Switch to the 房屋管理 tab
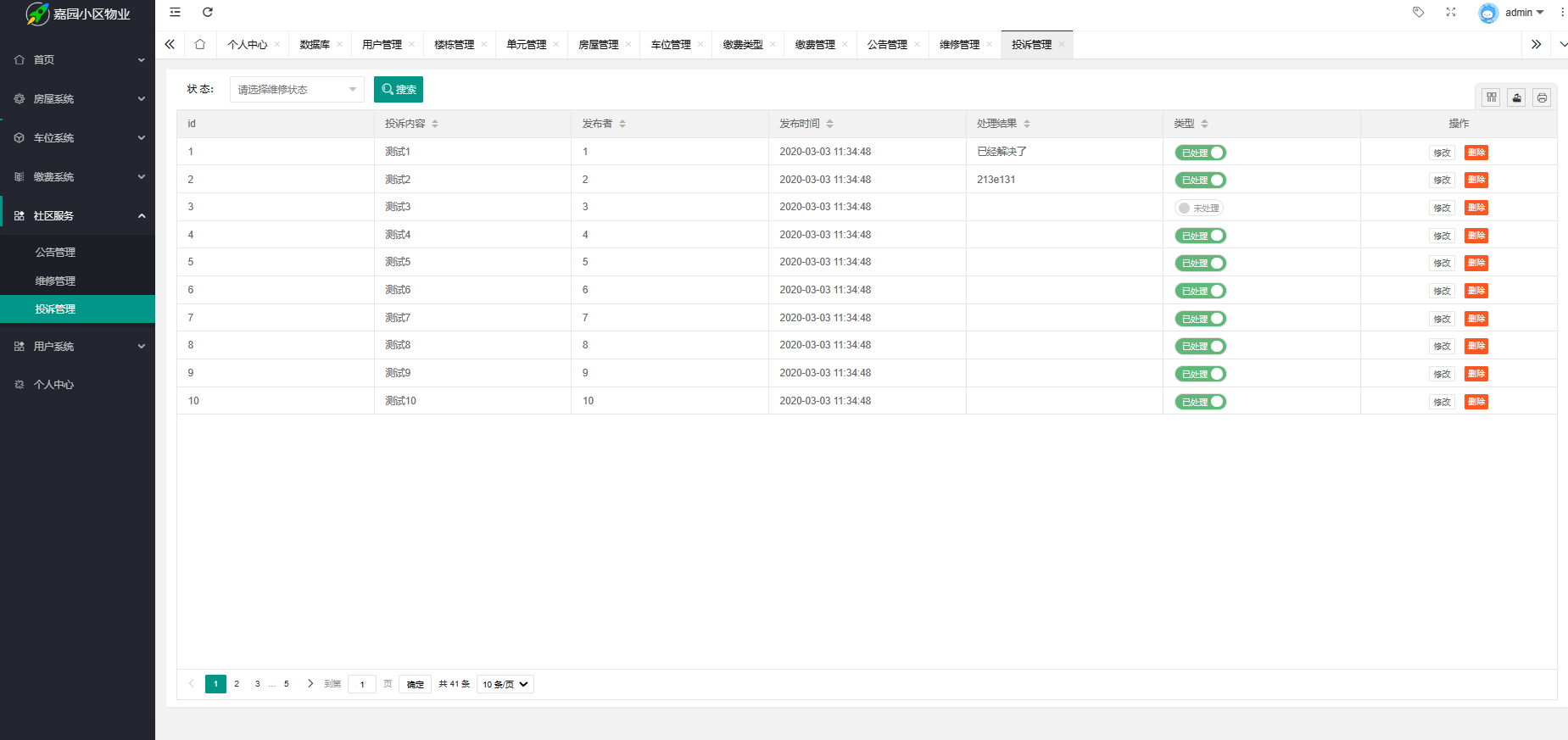The width and height of the screenshot is (1568, 740). click(x=599, y=44)
